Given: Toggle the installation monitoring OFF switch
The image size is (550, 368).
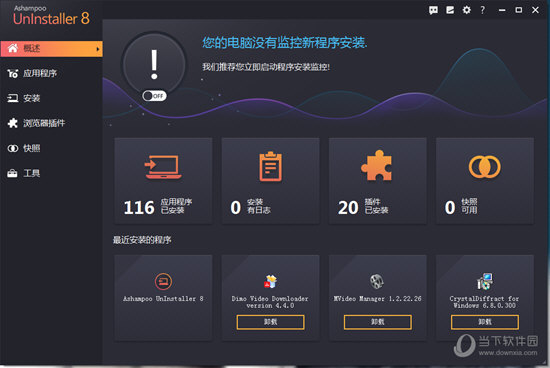Looking at the screenshot, I should (154, 96).
